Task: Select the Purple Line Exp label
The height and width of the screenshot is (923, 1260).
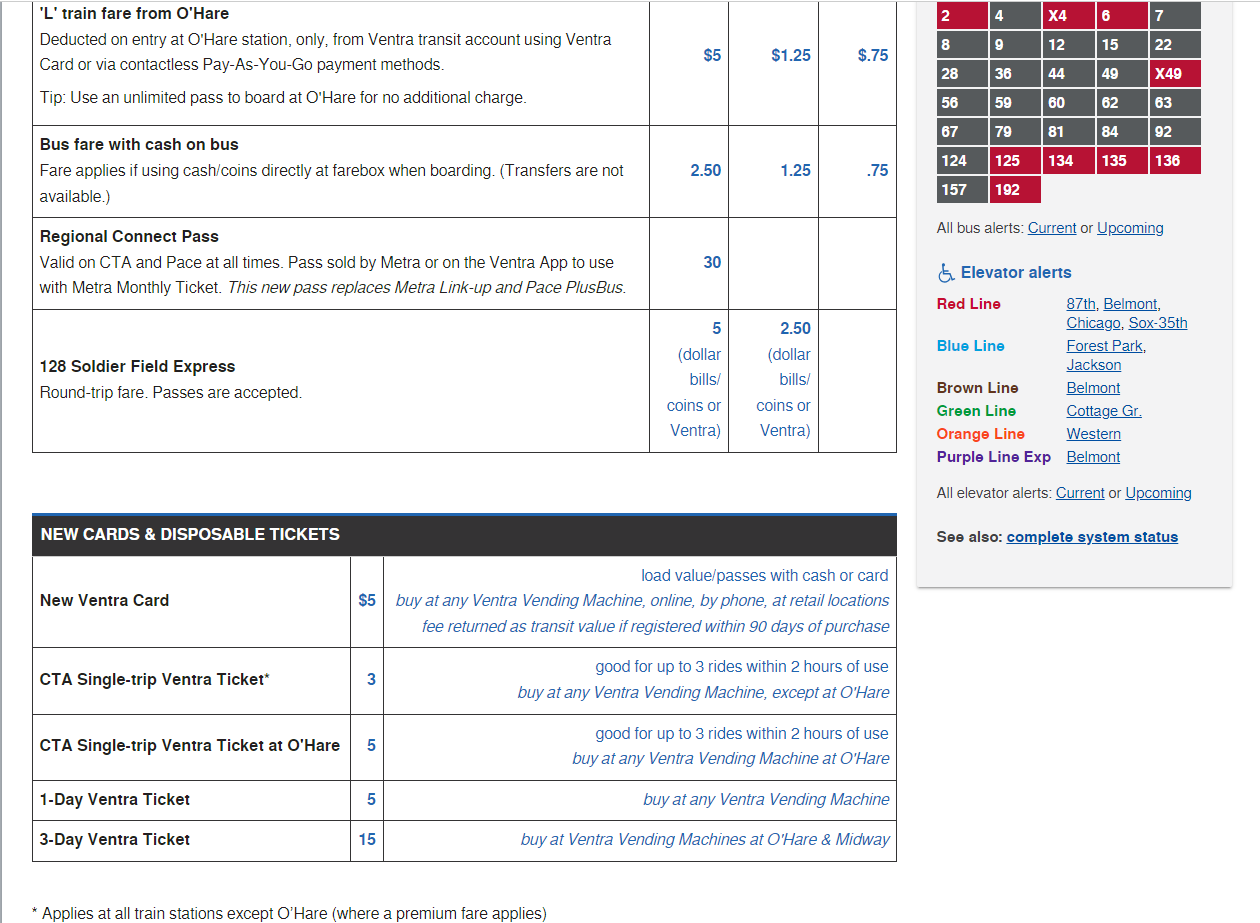Action: coord(993,457)
